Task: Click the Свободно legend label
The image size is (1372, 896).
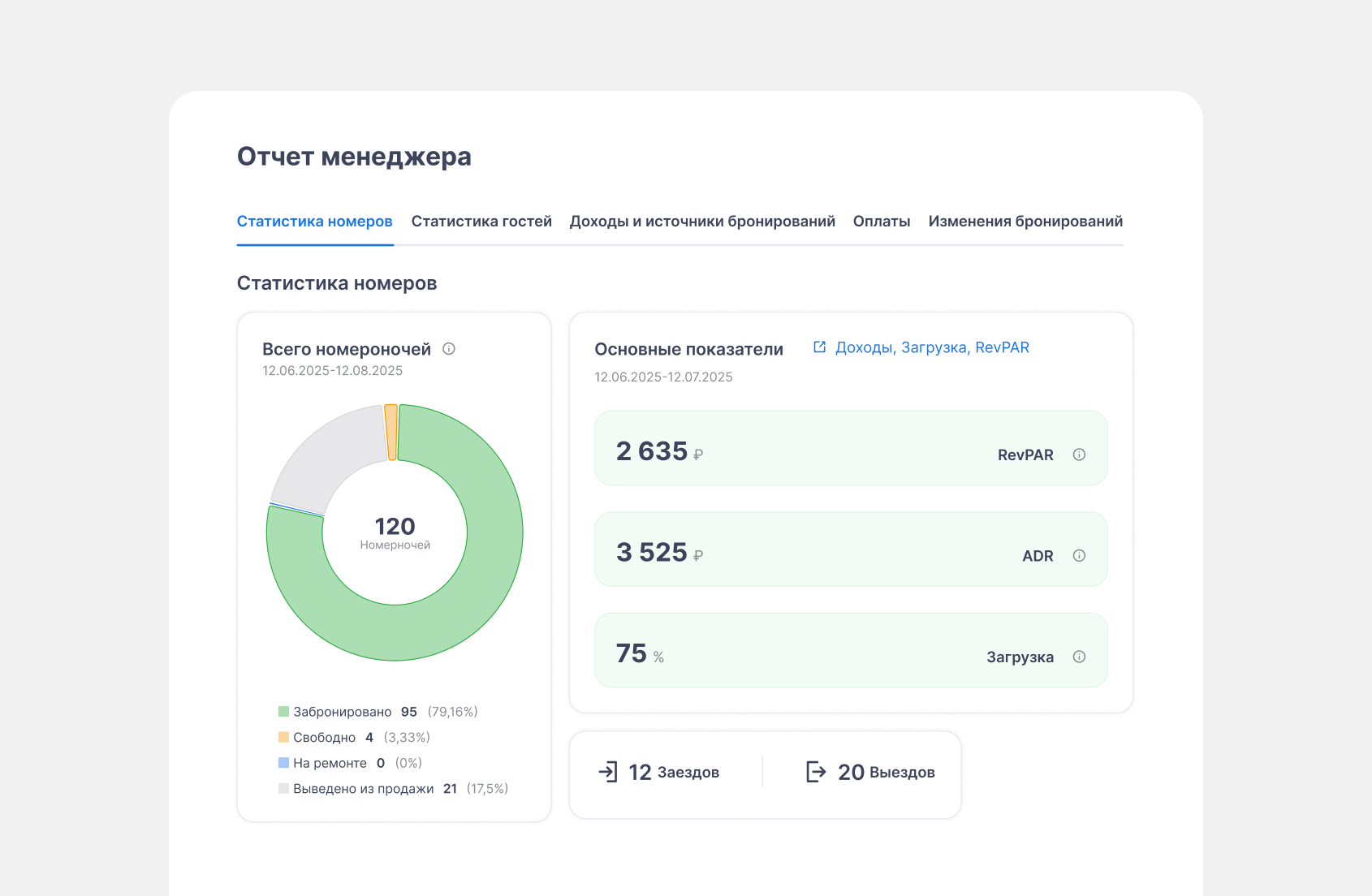Action: click(325, 738)
